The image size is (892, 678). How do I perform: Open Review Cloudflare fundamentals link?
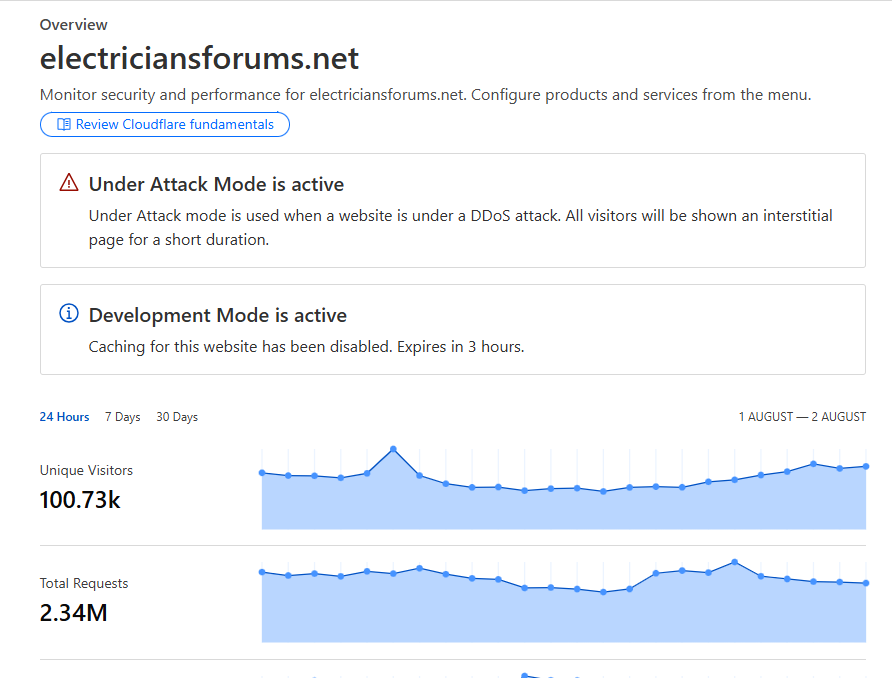tap(164, 125)
